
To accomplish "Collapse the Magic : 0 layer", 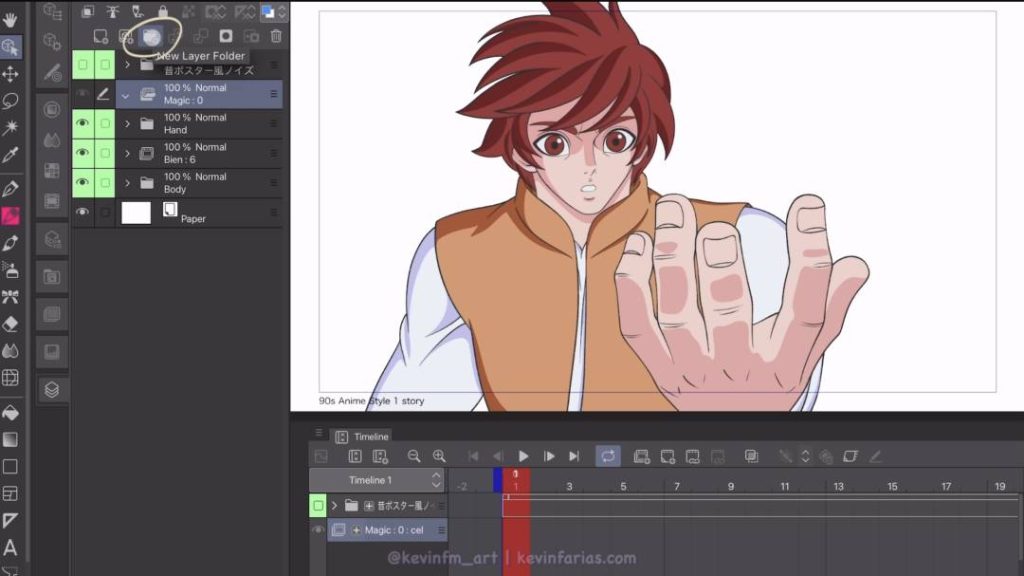I will pyautogui.click(x=124, y=97).
